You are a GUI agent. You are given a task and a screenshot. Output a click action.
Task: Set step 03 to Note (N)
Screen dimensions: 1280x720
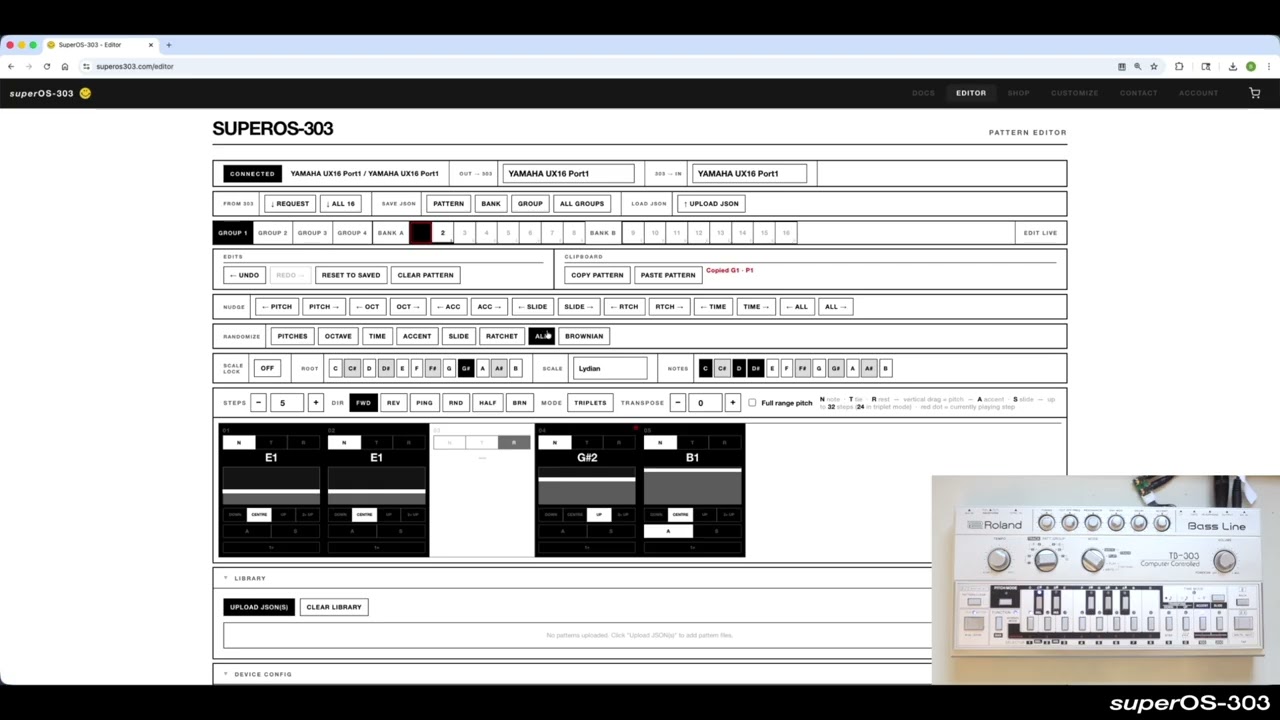click(x=449, y=442)
